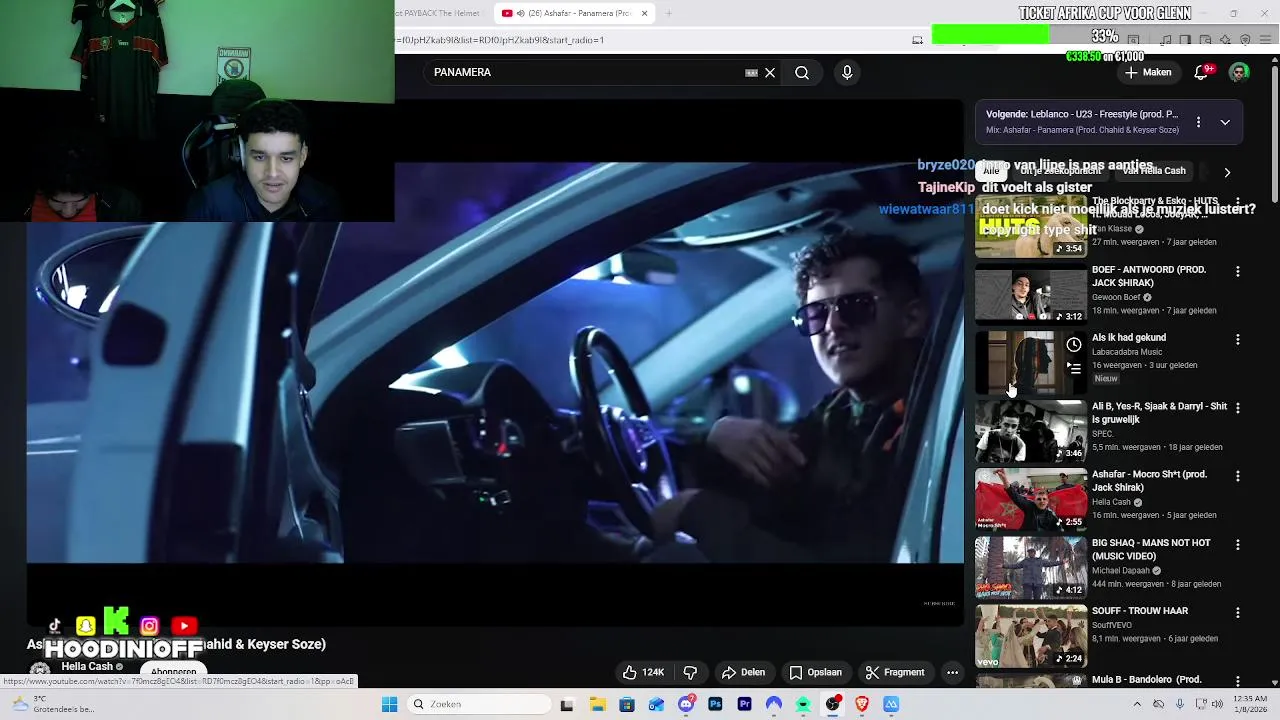Open Outlook from the taskbar

pos(656,704)
